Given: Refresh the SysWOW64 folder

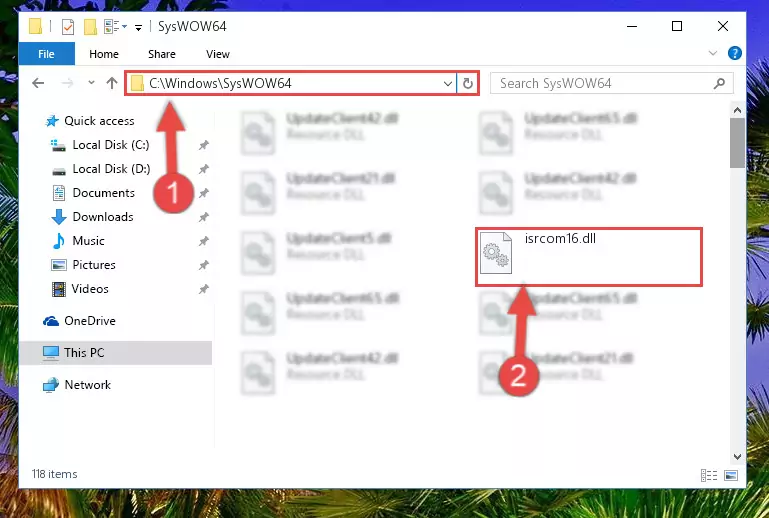Looking at the screenshot, I should [468, 84].
